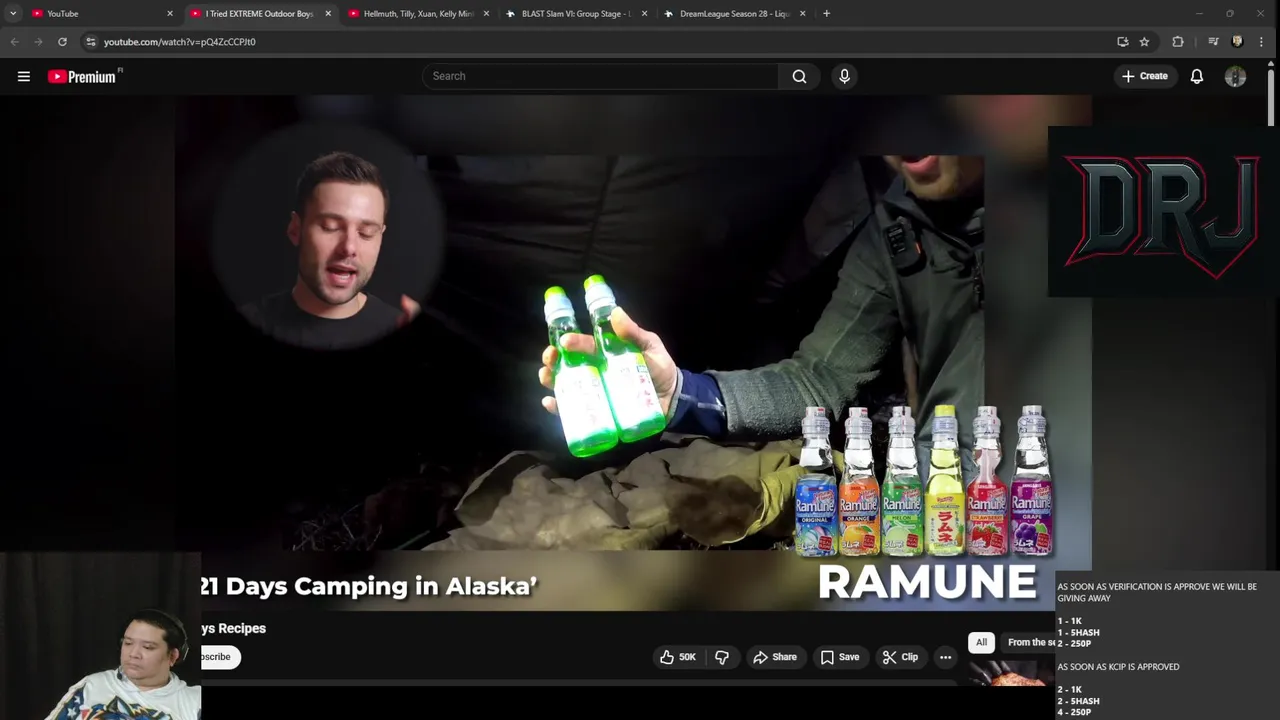Open the media control icon in toolbar

pyautogui.click(x=1213, y=42)
